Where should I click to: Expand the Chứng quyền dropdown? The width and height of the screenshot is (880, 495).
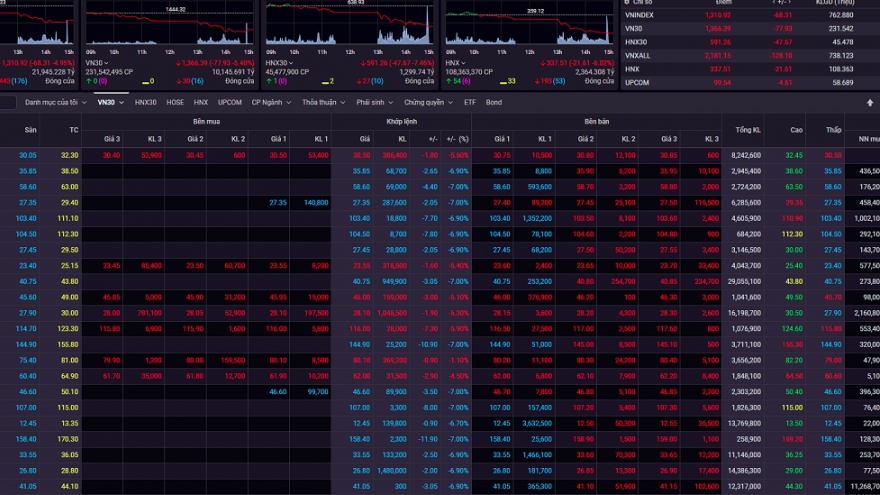point(428,102)
